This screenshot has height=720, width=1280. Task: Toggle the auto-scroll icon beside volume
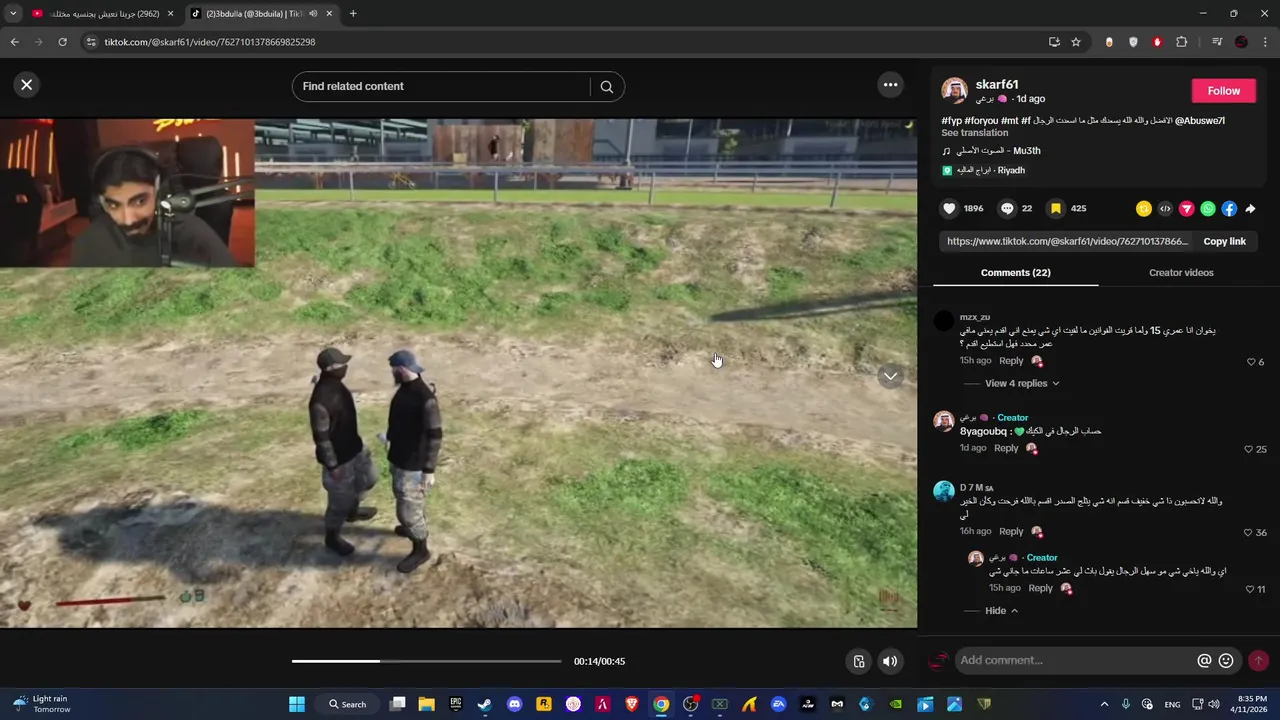pyautogui.click(x=859, y=661)
